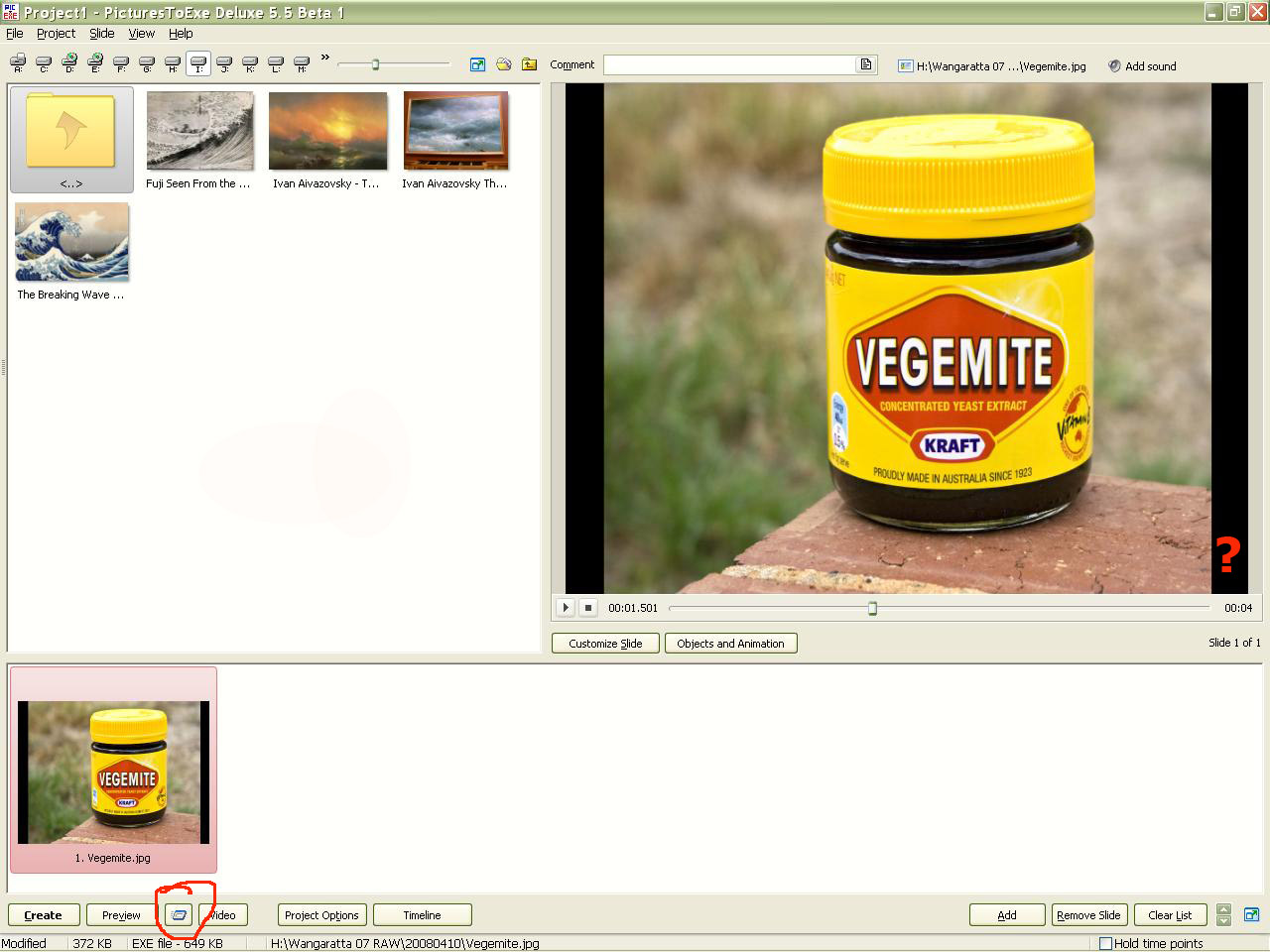Open the comment editor icon in Comment field

coord(866,64)
